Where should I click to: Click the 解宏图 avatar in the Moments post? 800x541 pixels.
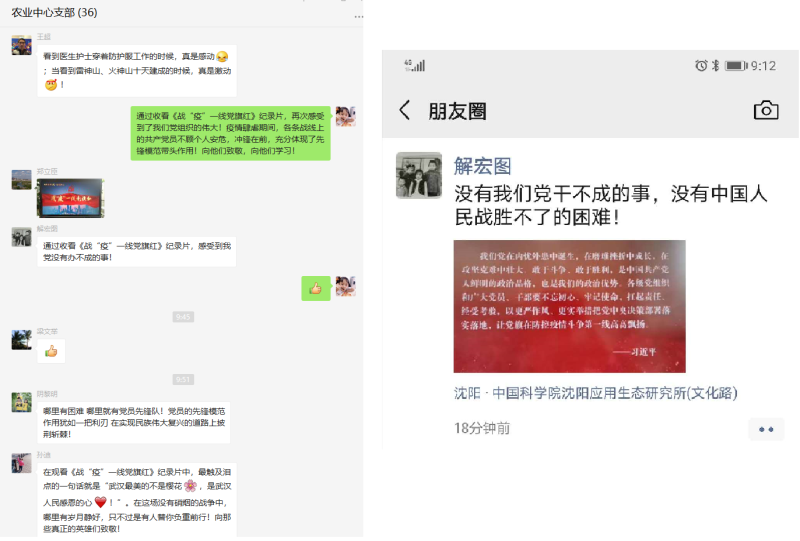click(419, 175)
